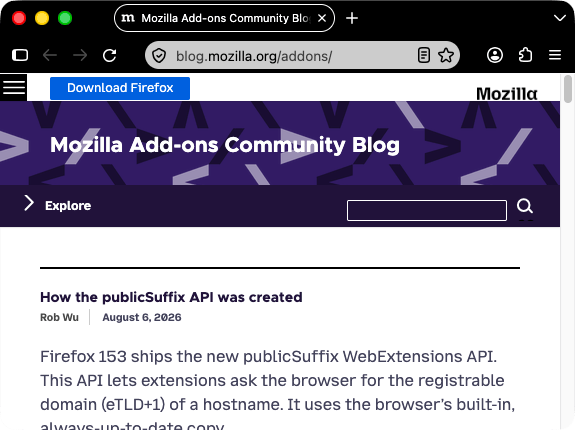Open the page hamburger navigation menu

[14, 87]
